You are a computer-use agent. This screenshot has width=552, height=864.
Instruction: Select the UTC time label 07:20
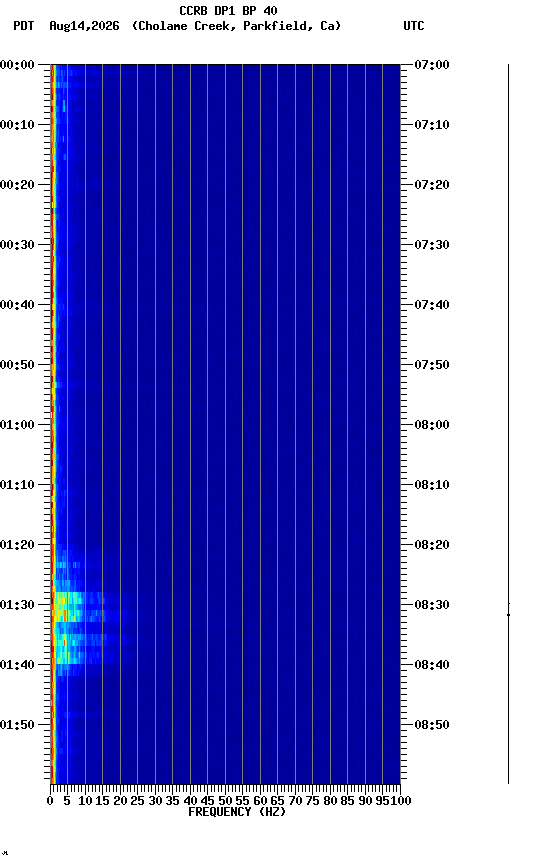(x=432, y=185)
